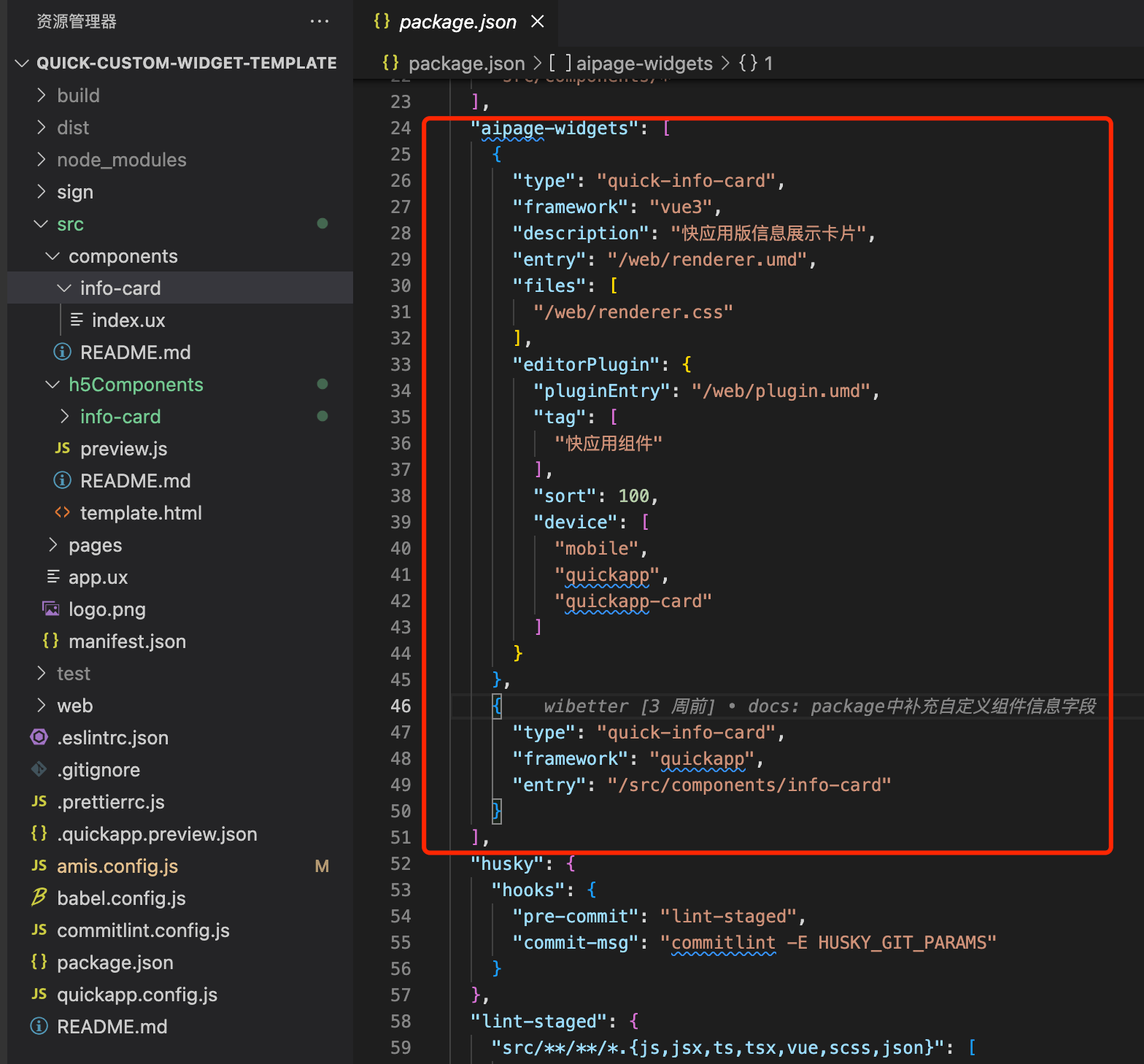Screen dimensions: 1144x1064
Task: Click JSON icon on package.json tab
Action: click(382, 21)
